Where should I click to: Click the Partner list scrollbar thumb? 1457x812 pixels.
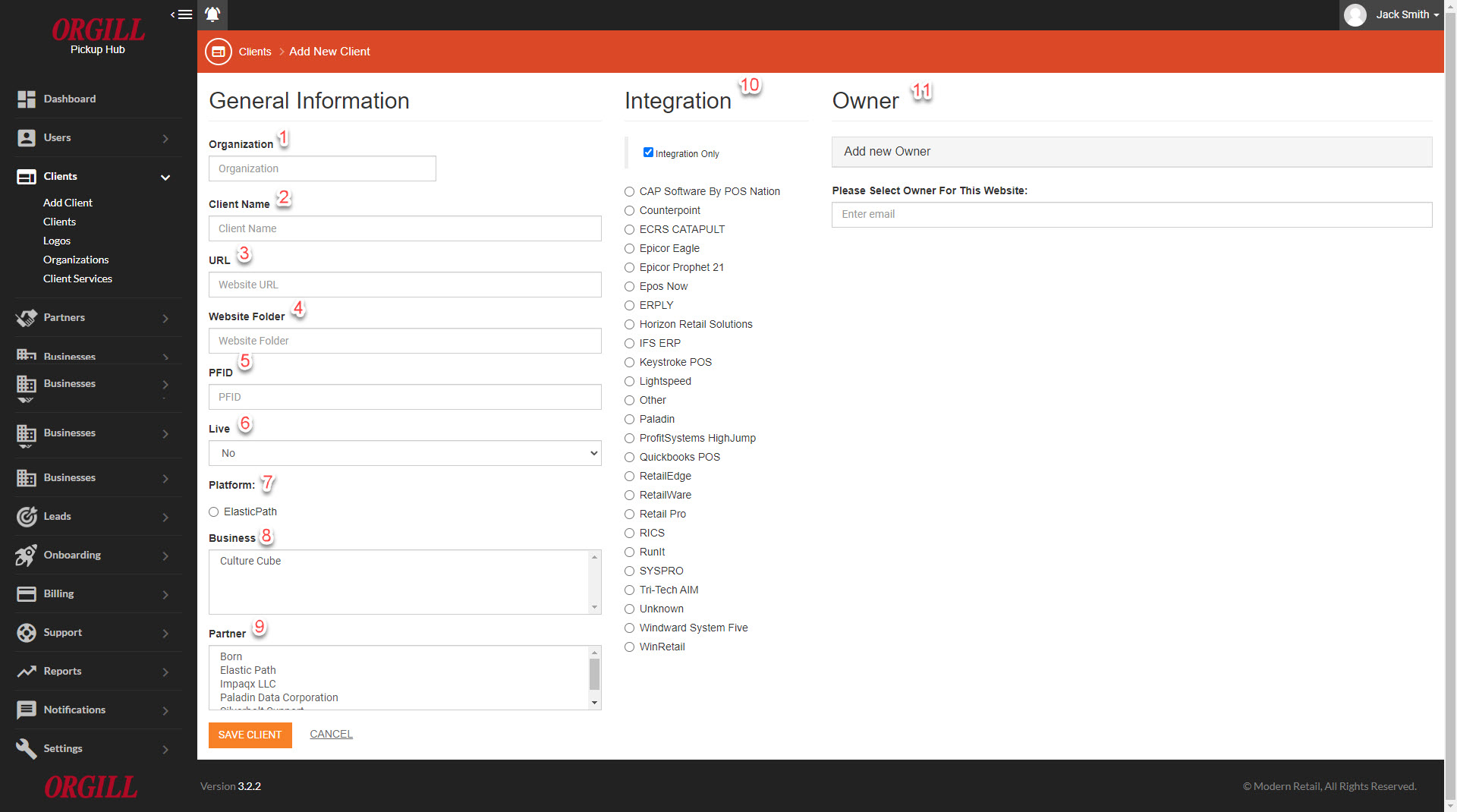click(594, 674)
